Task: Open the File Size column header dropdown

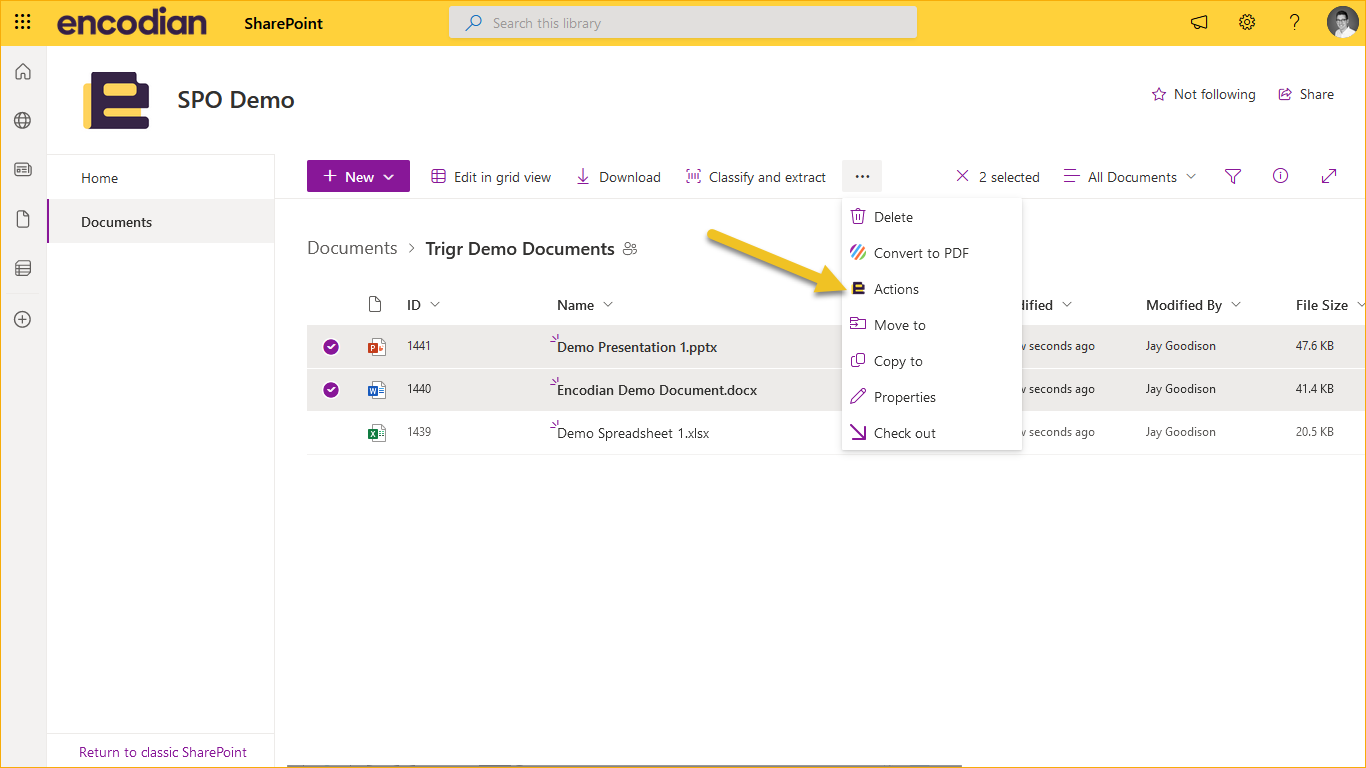Action: [1329, 305]
